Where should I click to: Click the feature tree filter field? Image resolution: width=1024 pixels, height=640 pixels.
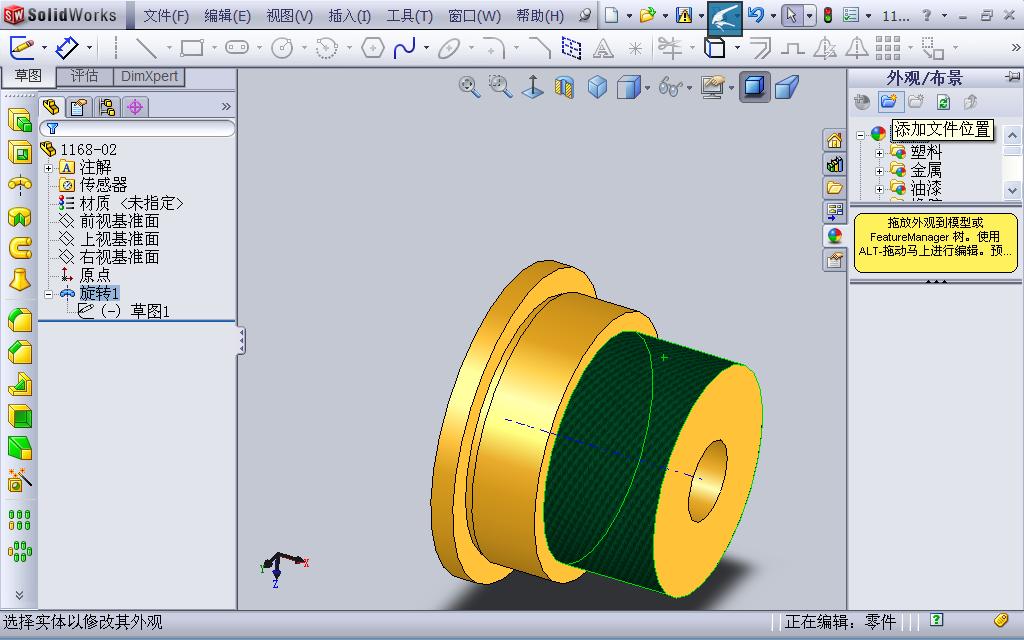137,128
